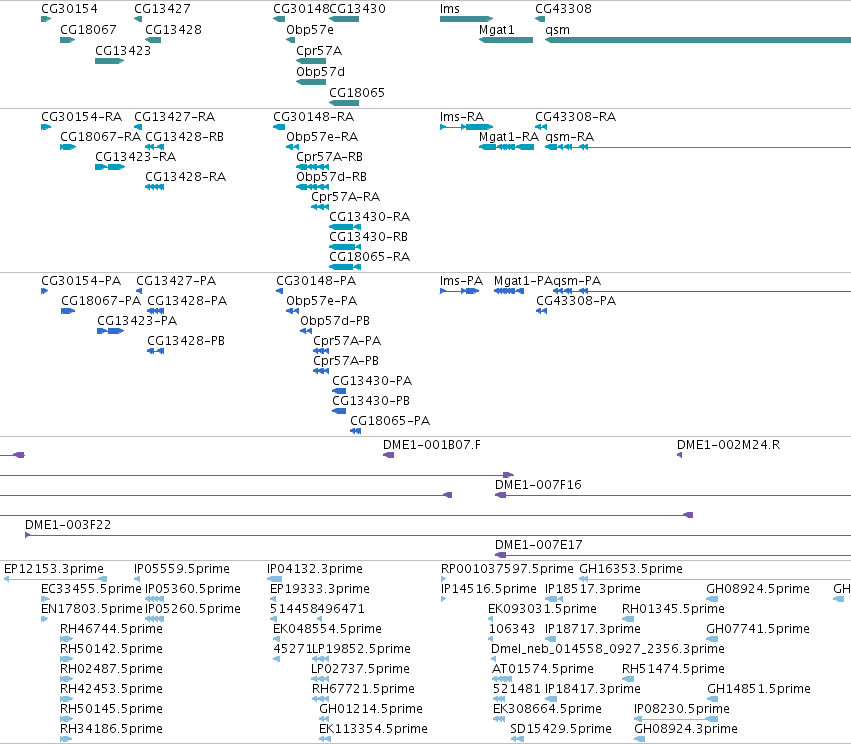Select the Obp57d gene label
The width and height of the screenshot is (851, 744).
320,72
